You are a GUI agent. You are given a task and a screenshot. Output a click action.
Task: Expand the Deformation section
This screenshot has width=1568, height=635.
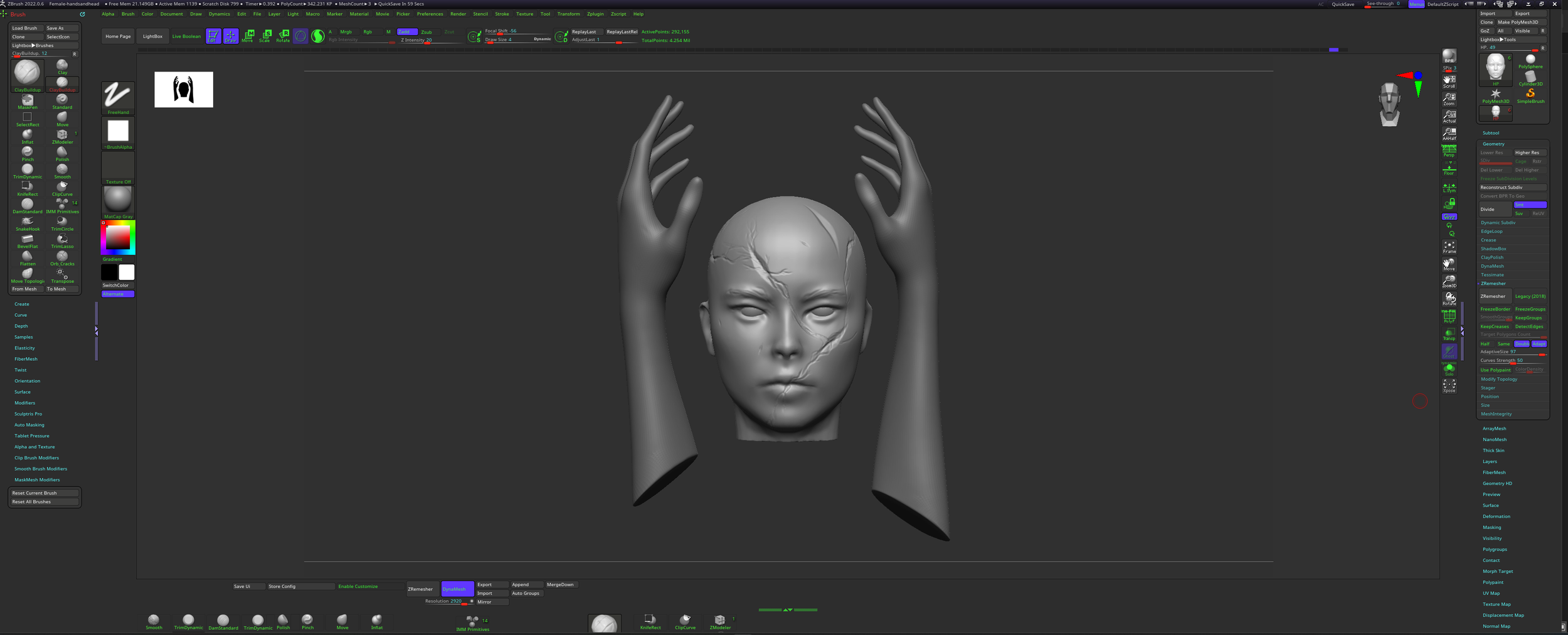1496,516
